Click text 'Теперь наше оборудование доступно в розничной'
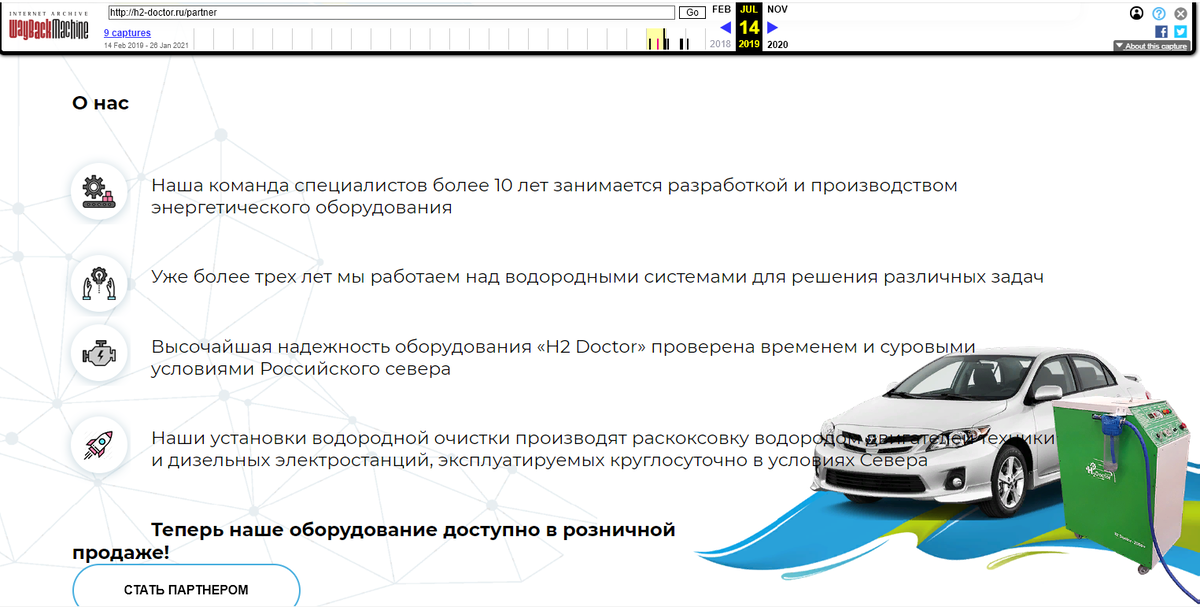The height and width of the screenshot is (607, 1200). (x=413, y=530)
